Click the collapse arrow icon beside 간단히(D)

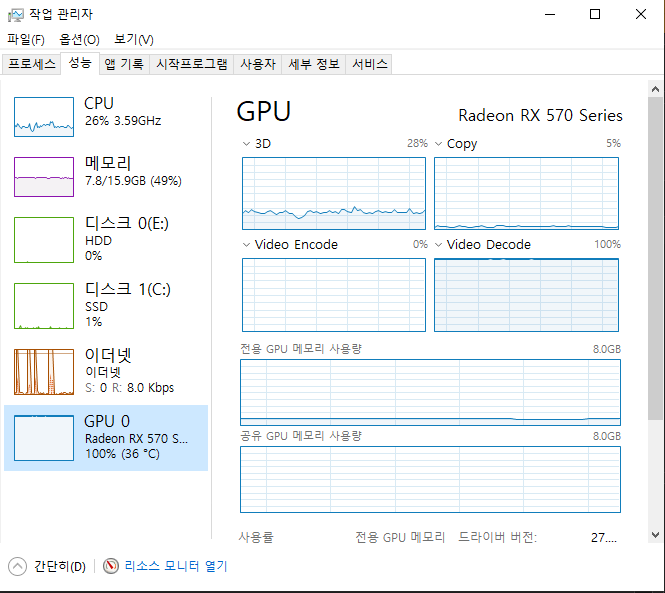17,566
